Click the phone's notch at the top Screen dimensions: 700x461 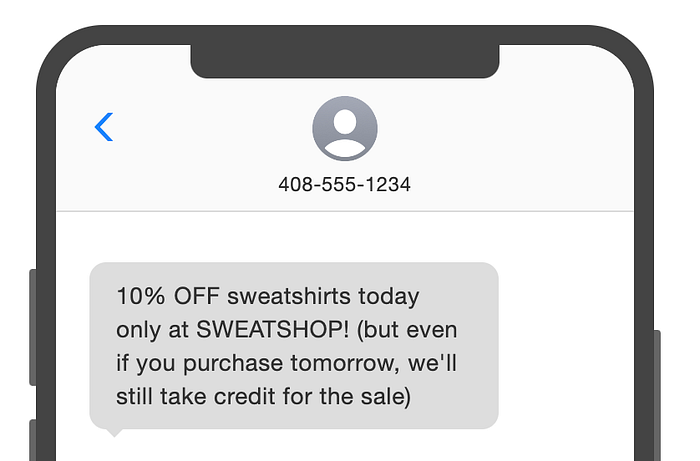(345, 61)
